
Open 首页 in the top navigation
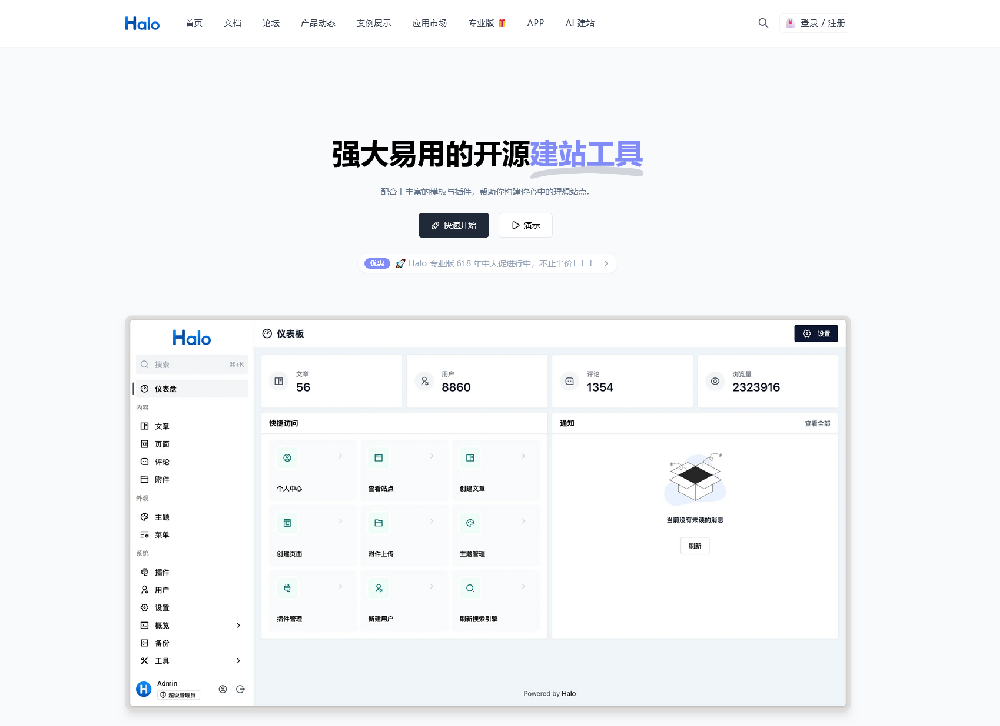click(x=195, y=23)
